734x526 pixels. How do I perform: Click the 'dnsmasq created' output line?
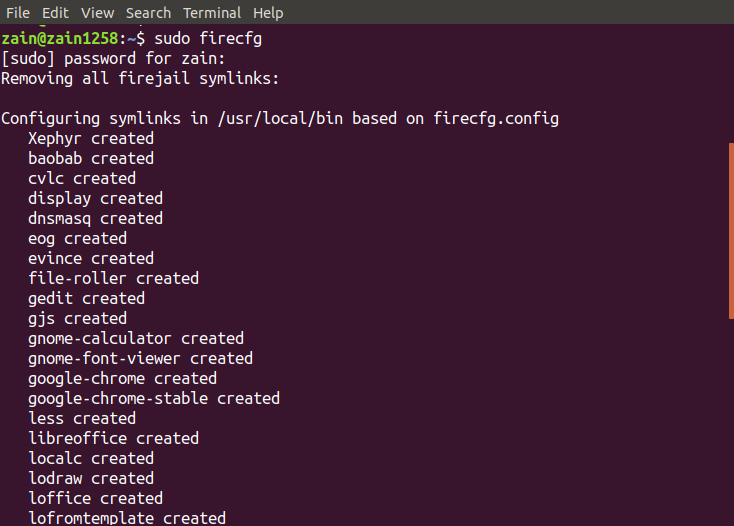(x=95, y=218)
